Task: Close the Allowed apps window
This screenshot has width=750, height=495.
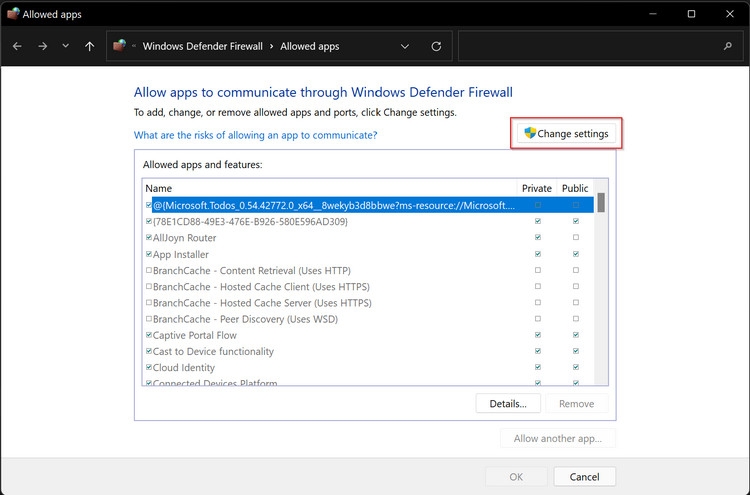Action: (730, 14)
